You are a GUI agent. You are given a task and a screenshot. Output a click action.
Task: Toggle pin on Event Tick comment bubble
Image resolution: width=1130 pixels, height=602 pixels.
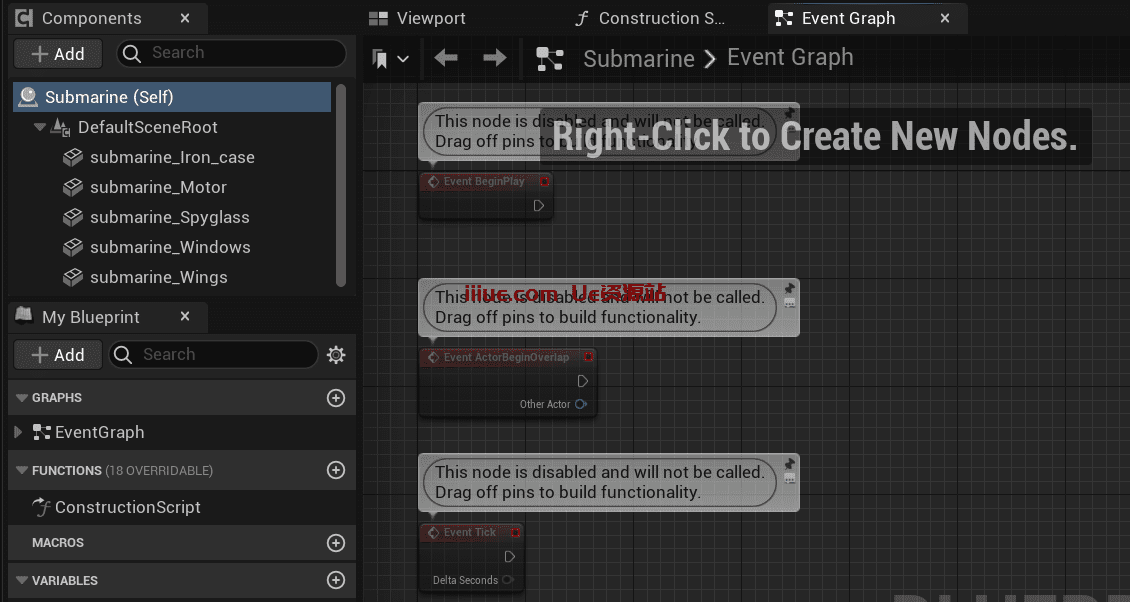[789, 464]
